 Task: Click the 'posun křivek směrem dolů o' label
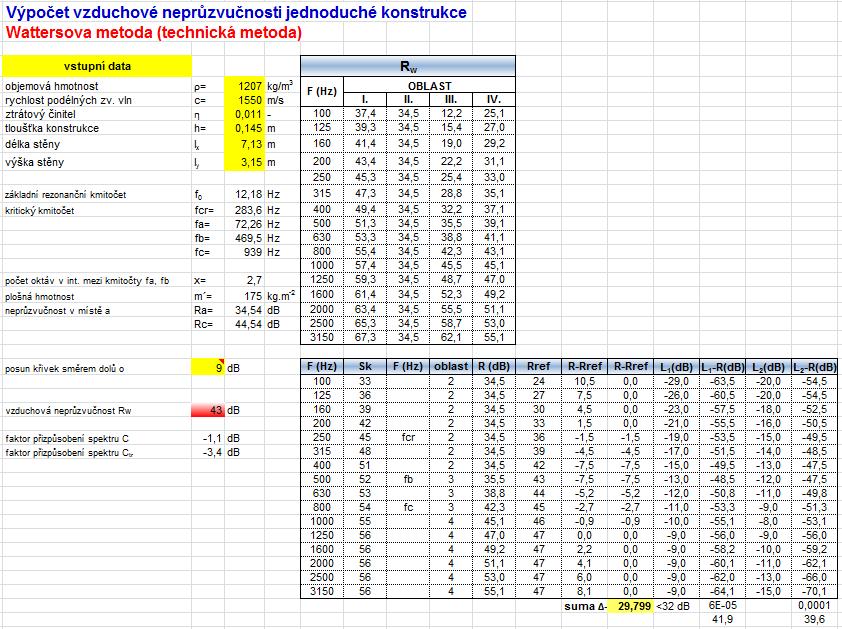[x=64, y=368]
